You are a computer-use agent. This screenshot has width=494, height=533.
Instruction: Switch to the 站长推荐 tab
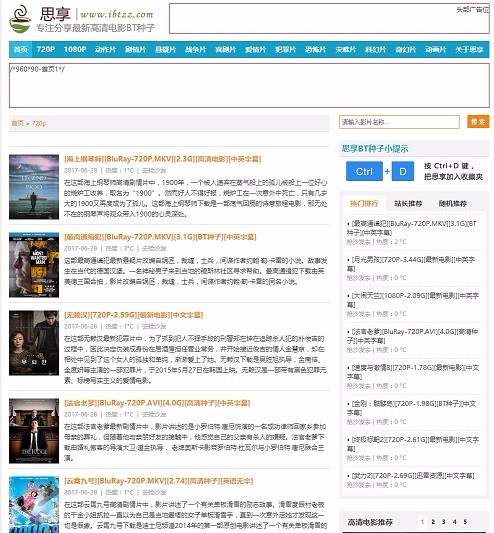click(408, 203)
